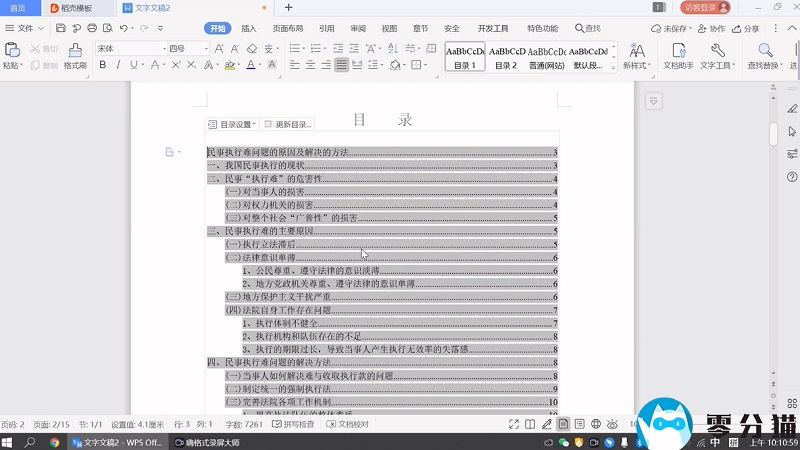
Task: Open the 页面布局 (Page Layout) ribbon tab
Action: 288,29
